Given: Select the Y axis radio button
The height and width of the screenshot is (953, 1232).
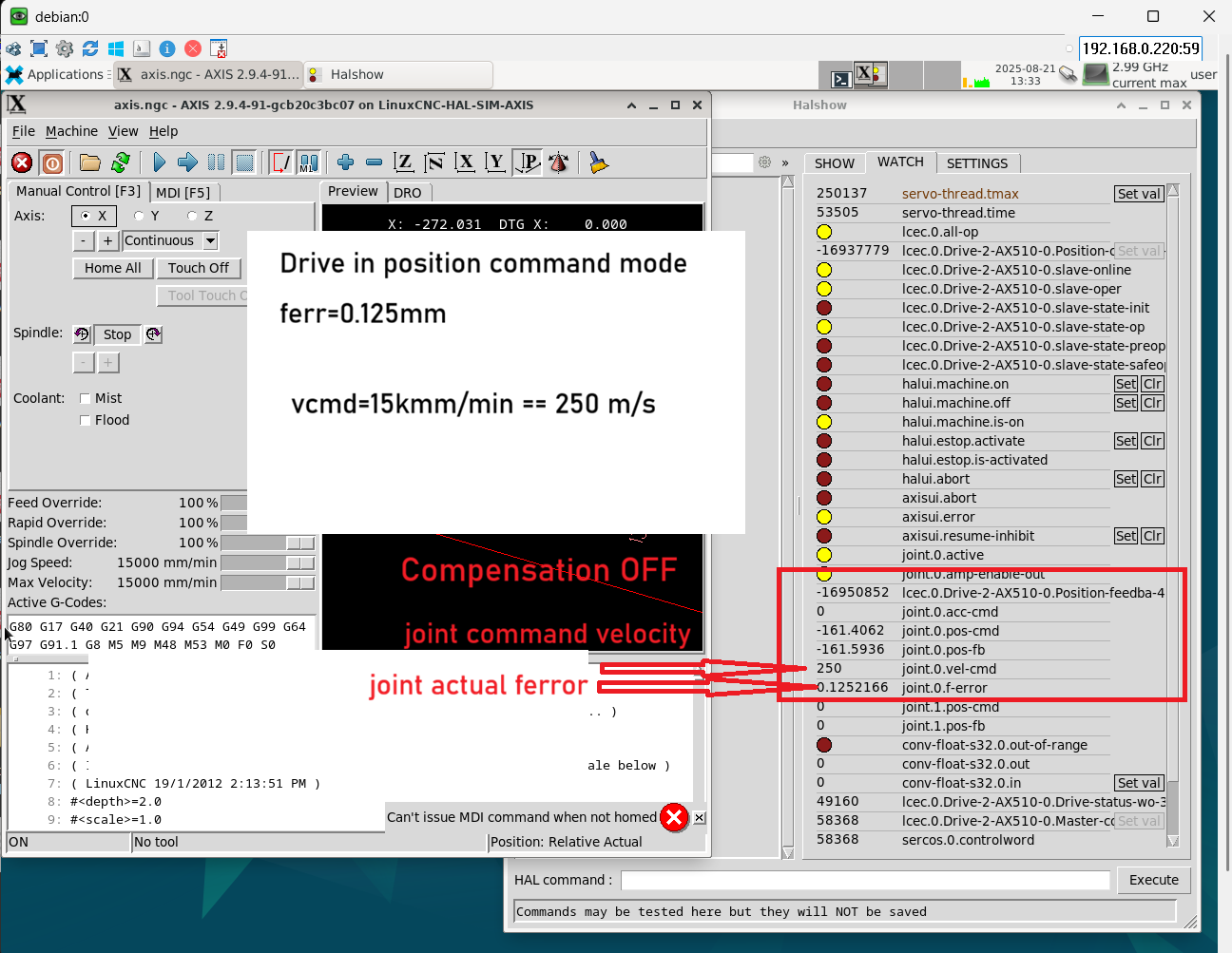Looking at the screenshot, I should point(140,216).
